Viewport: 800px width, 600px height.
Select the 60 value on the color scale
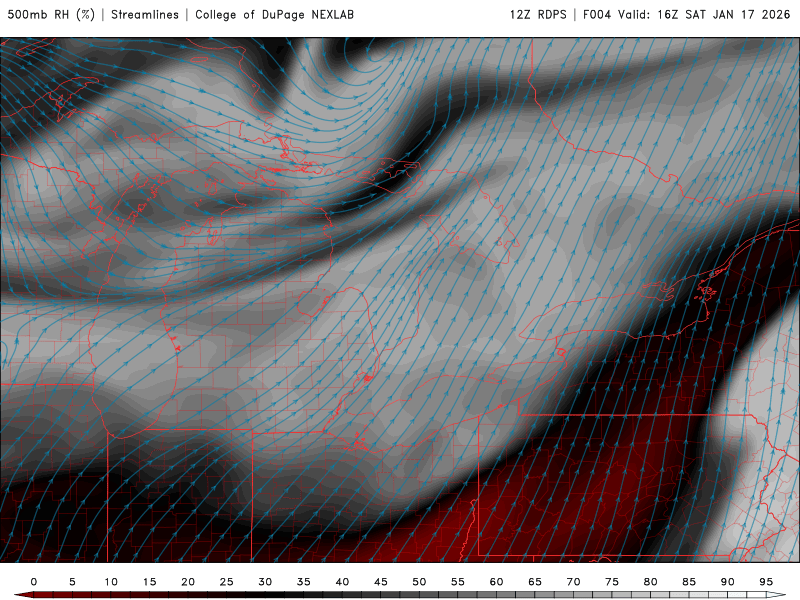496,582
